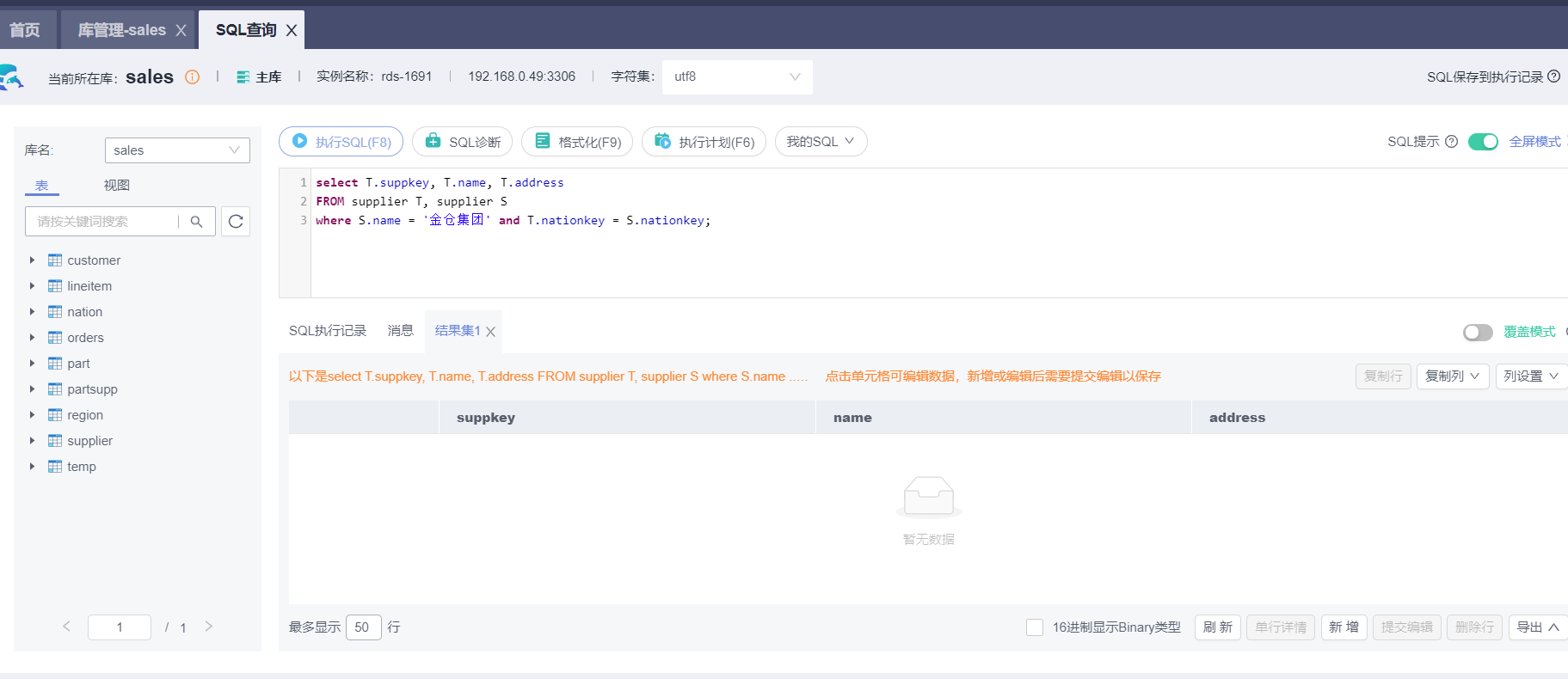1568x679 pixels.
Task: Expand the temp tree node
Action: 32,467
